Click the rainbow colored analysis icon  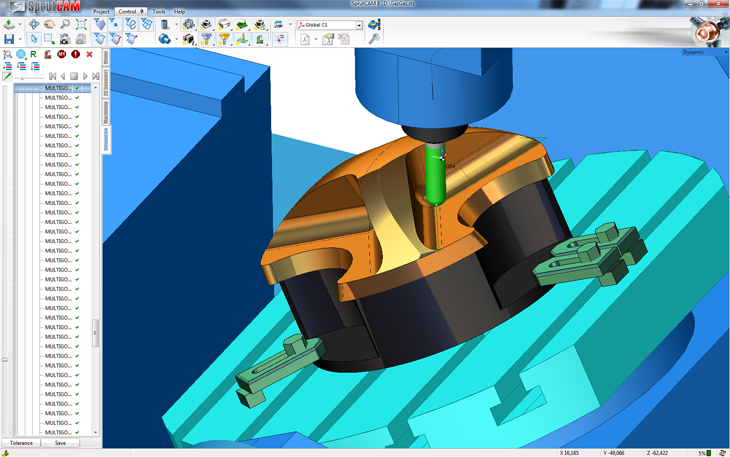tap(374, 24)
